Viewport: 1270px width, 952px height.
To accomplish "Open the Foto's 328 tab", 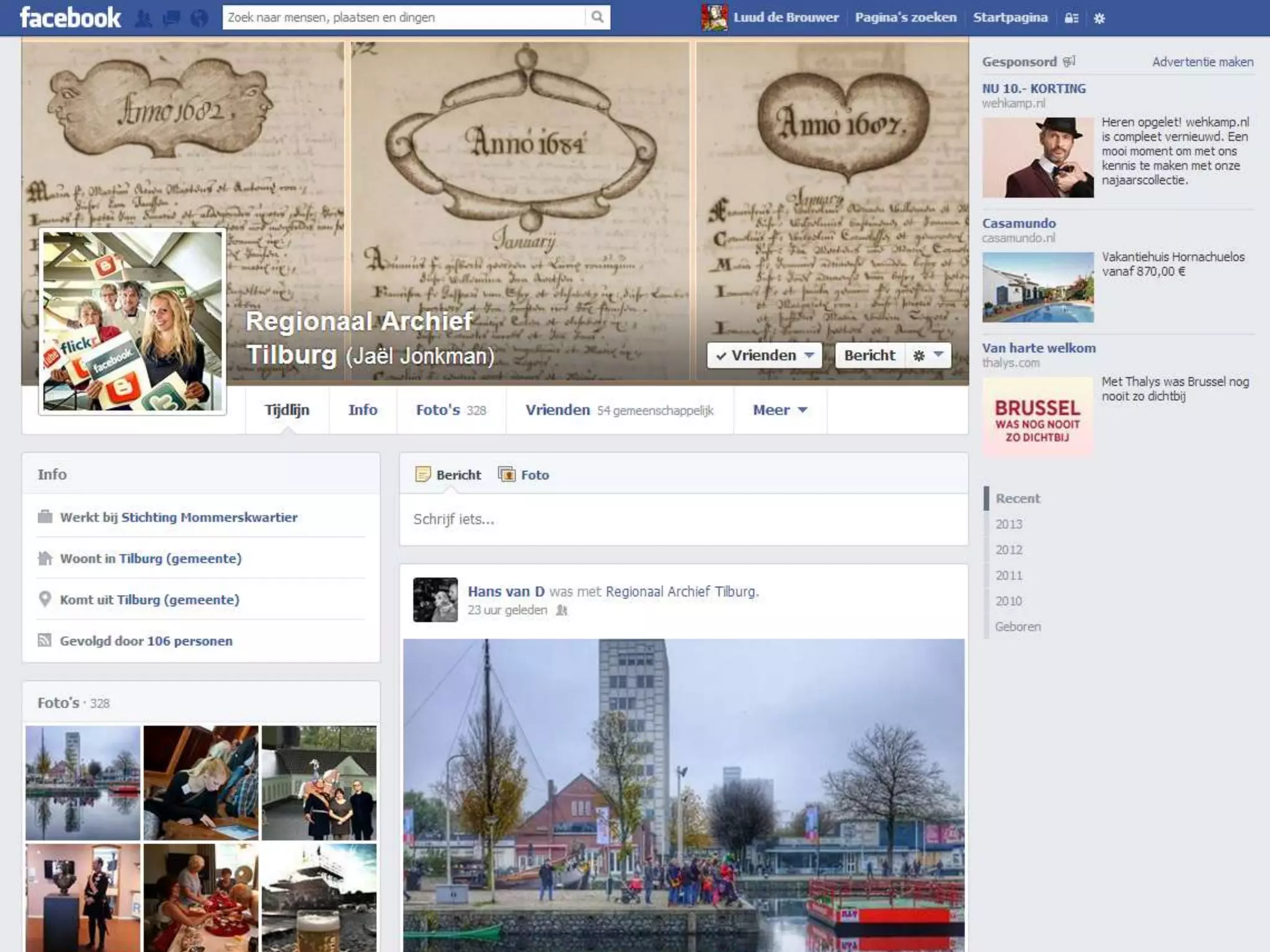I will pos(451,410).
